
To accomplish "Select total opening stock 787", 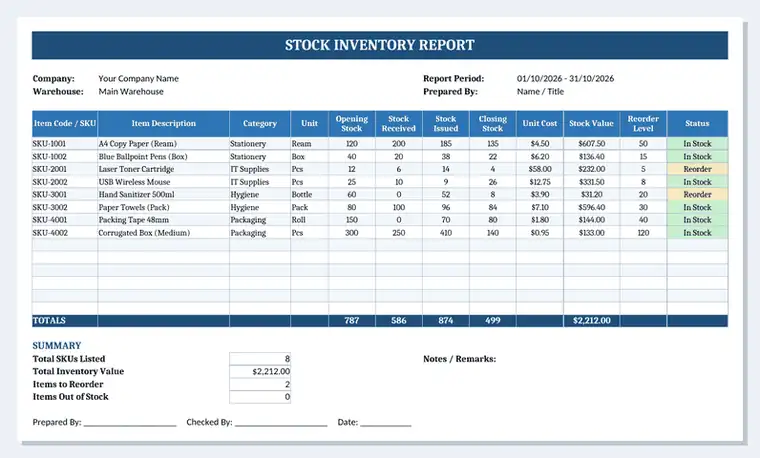I will pyautogui.click(x=352, y=320).
